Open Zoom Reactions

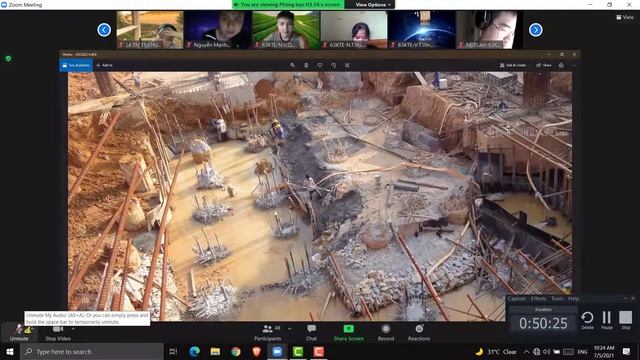[419, 333]
